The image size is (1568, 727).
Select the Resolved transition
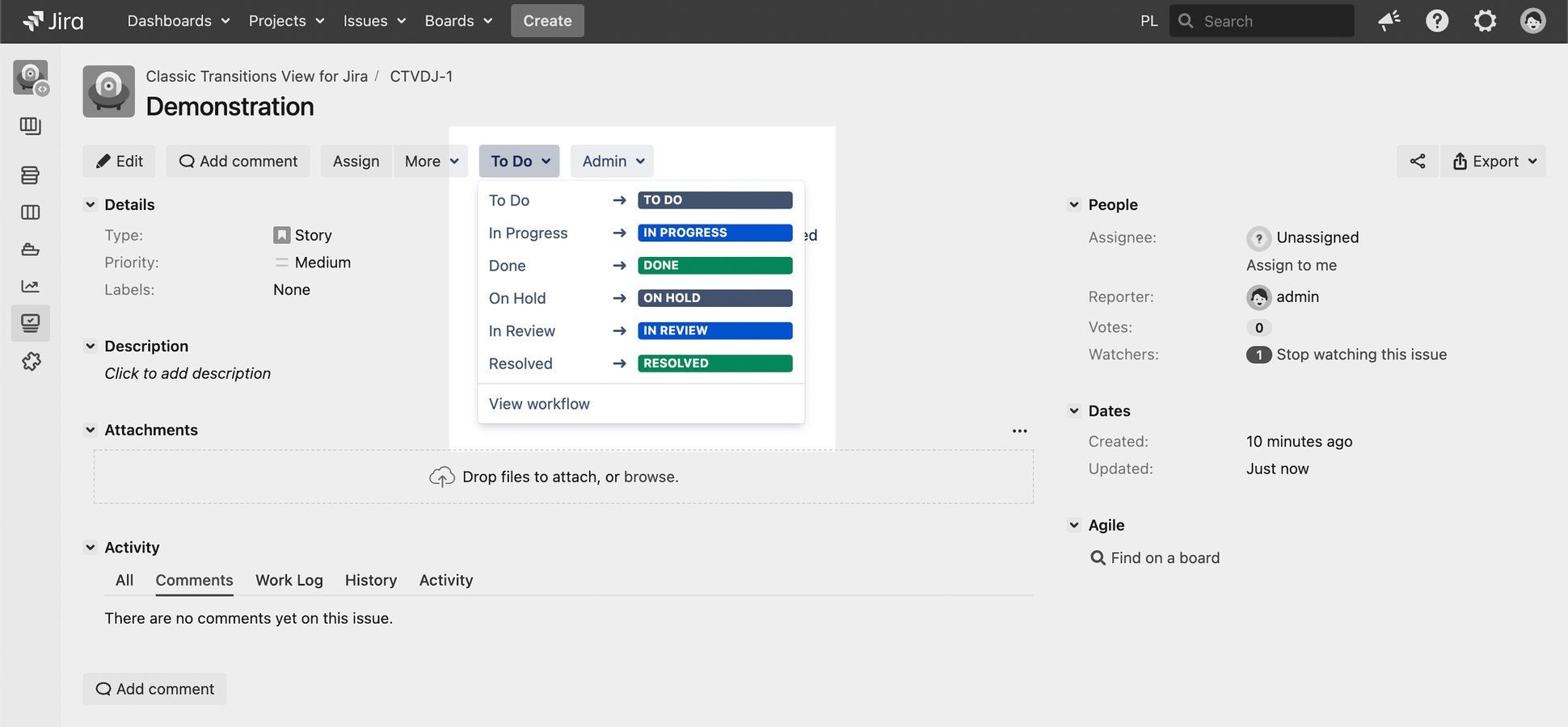pyautogui.click(x=641, y=363)
